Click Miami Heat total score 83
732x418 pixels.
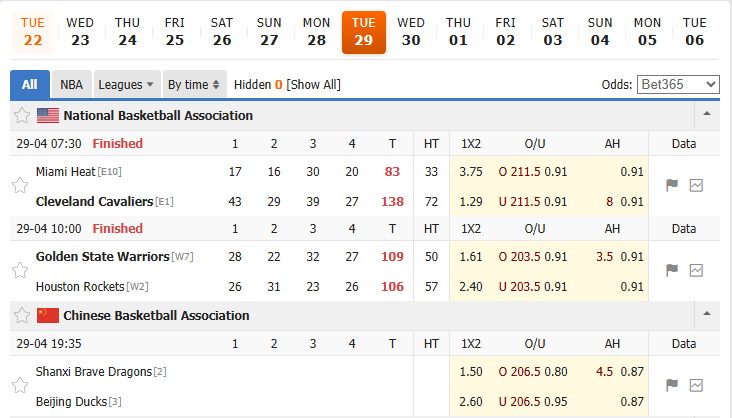pos(392,172)
